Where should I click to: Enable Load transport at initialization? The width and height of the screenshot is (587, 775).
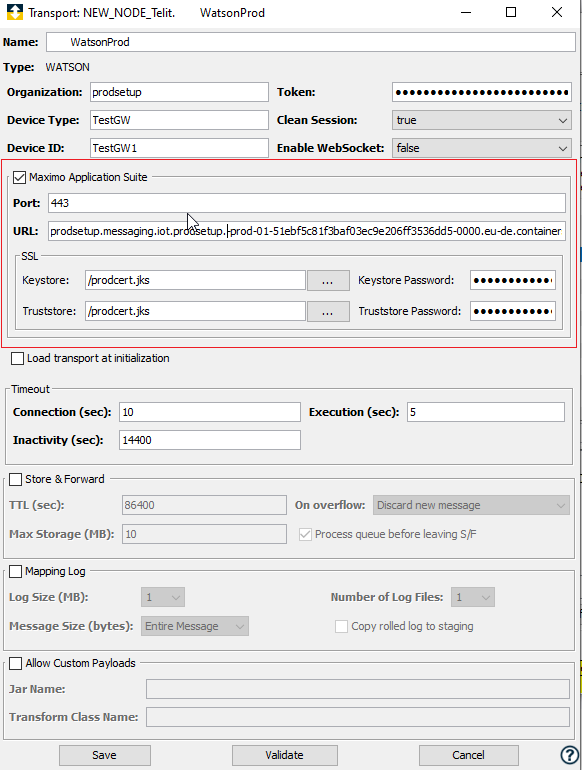[17, 358]
